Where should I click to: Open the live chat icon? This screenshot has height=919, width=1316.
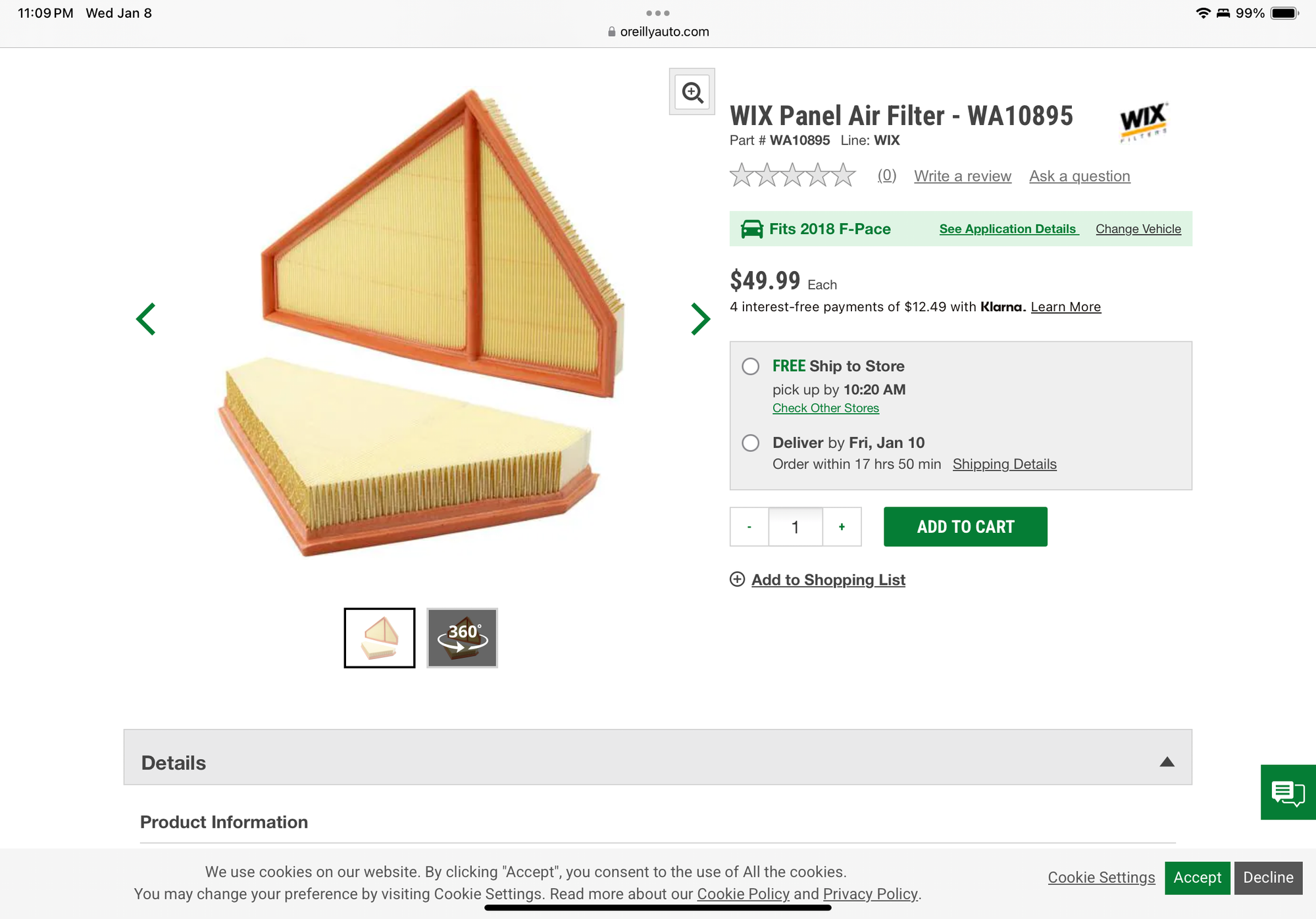[1288, 792]
